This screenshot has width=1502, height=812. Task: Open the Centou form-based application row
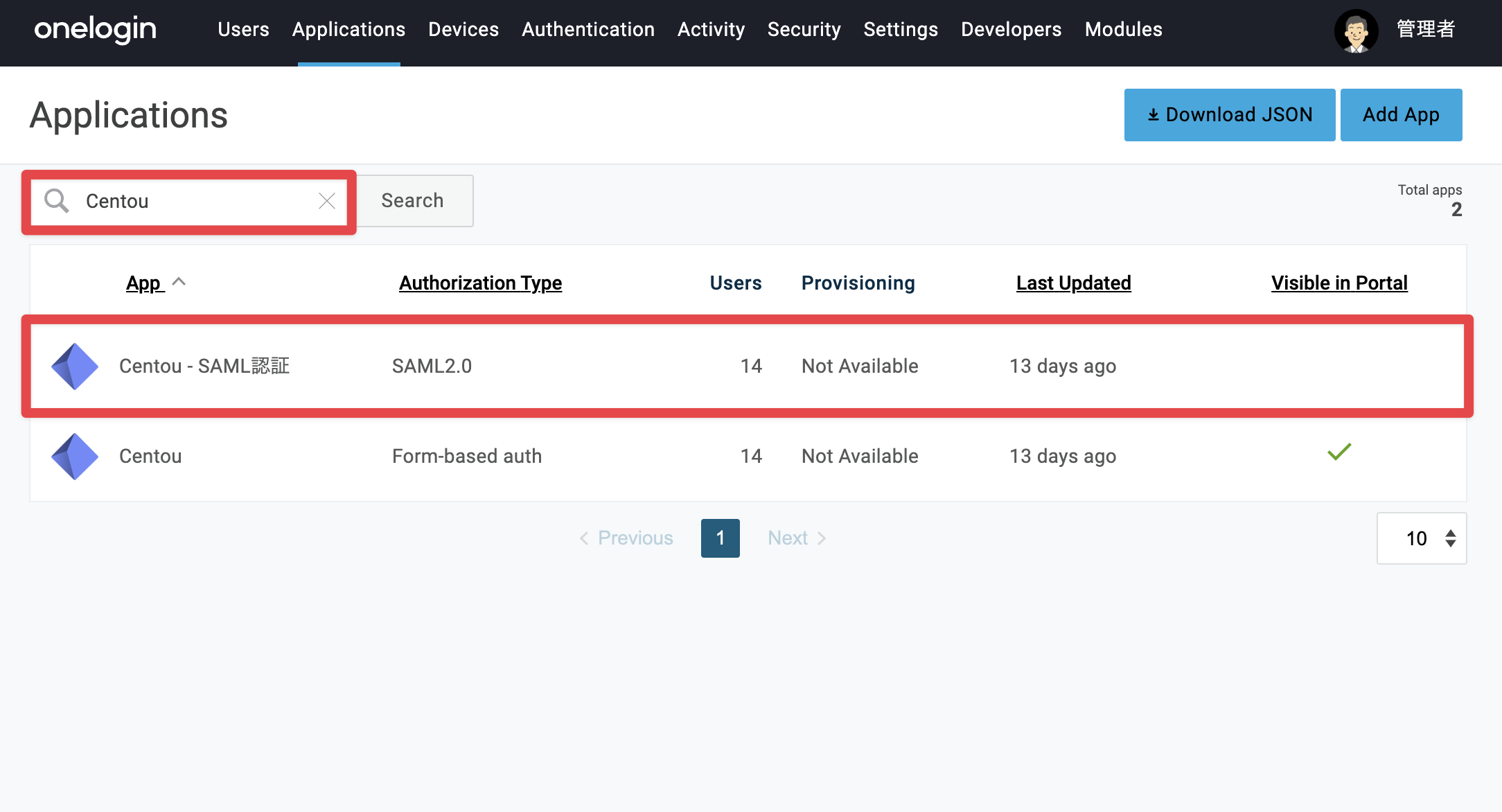click(748, 457)
